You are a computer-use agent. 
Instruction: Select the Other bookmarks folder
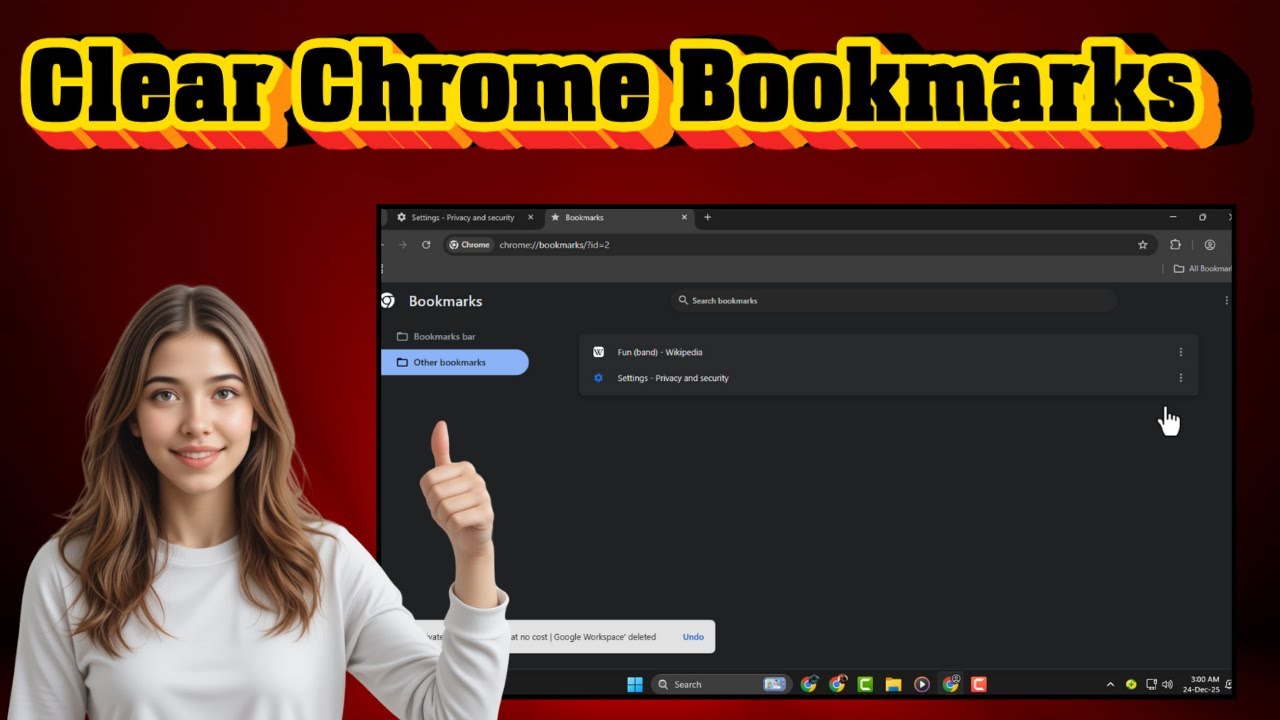[x=455, y=362]
